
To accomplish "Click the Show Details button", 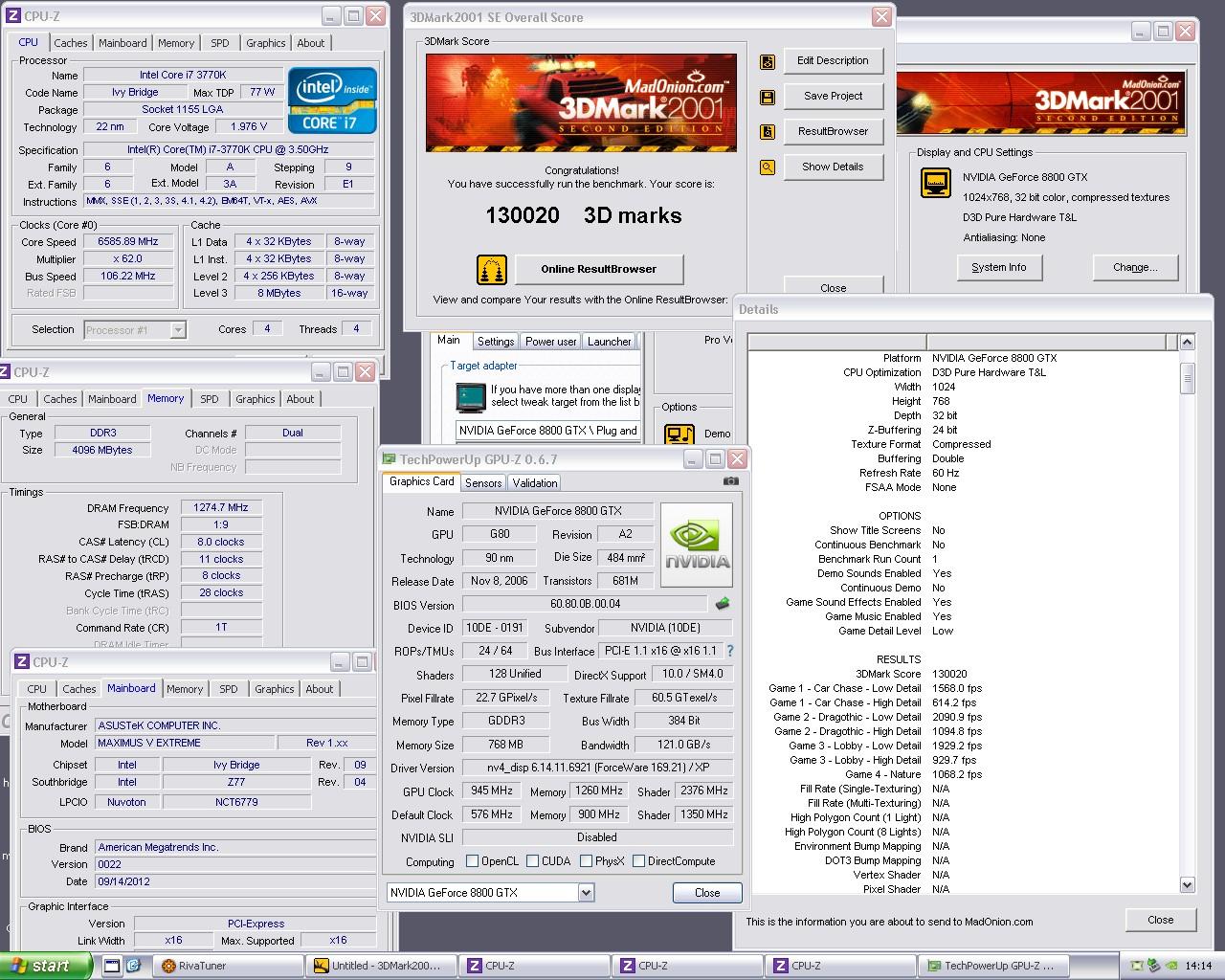I will coord(833,167).
